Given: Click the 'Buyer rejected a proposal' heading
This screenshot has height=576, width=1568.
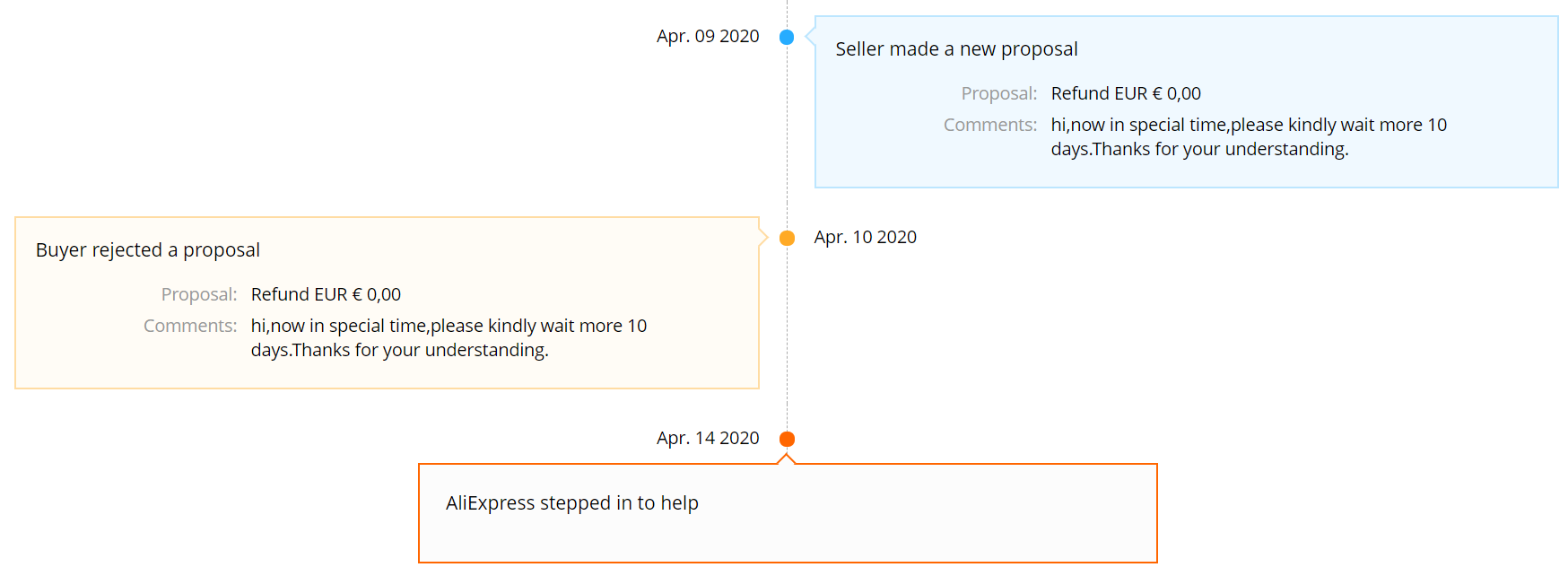Looking at the screenshot, I should [x=148, y=250].
